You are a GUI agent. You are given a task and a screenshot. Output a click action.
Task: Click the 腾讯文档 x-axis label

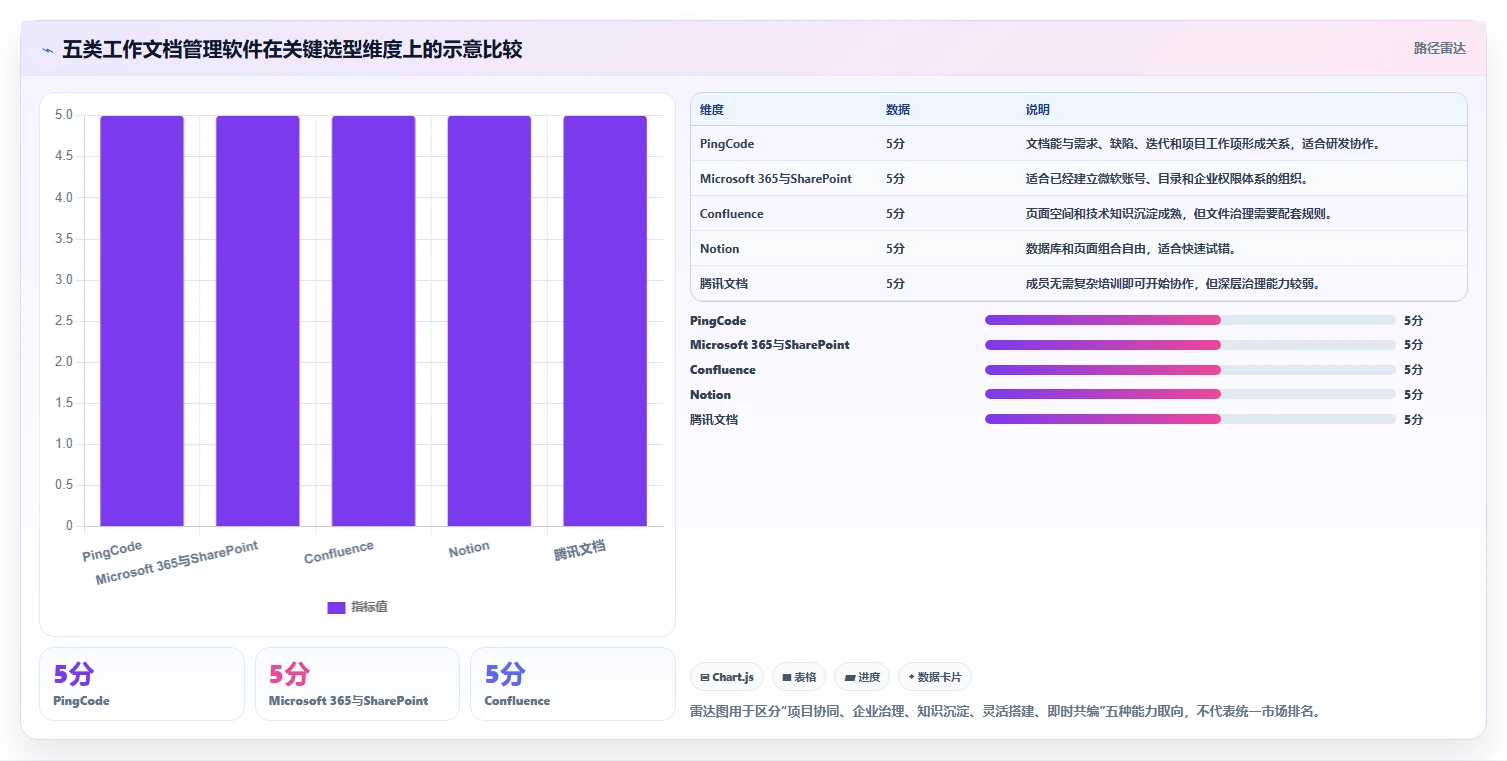580,550
